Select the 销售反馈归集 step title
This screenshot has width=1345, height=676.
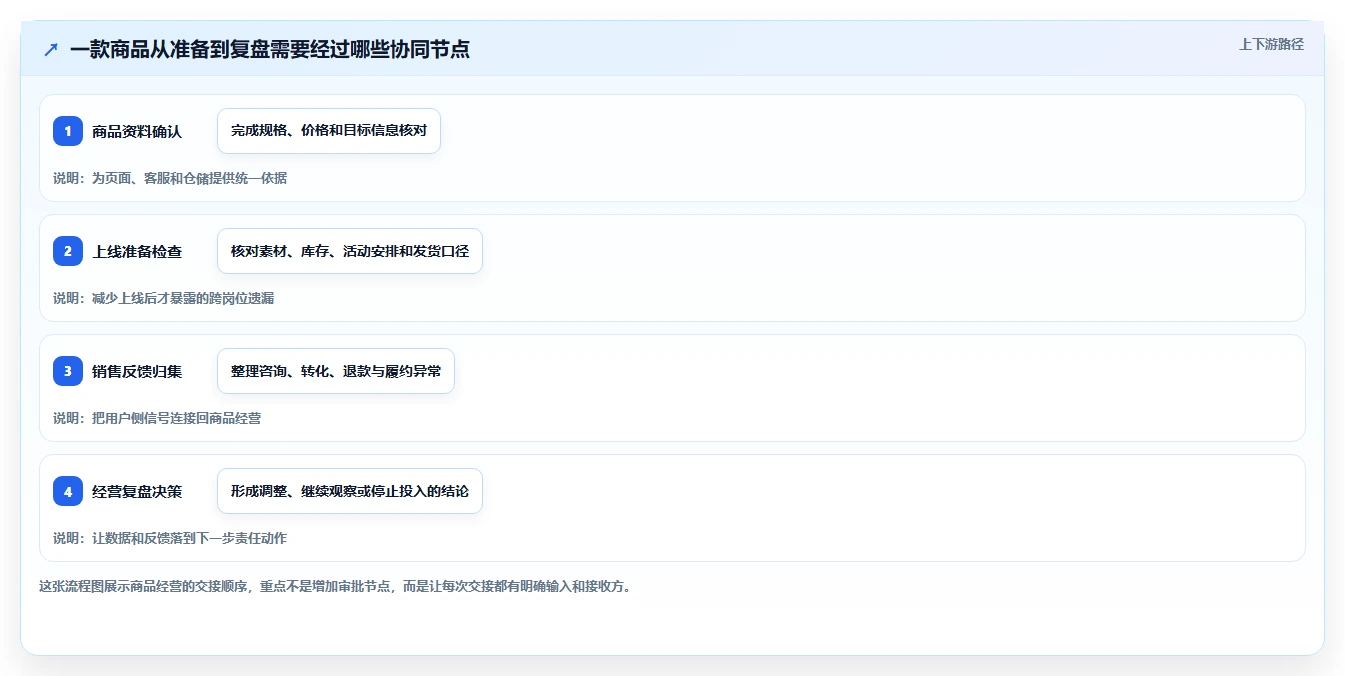click(x=137, y=371)
